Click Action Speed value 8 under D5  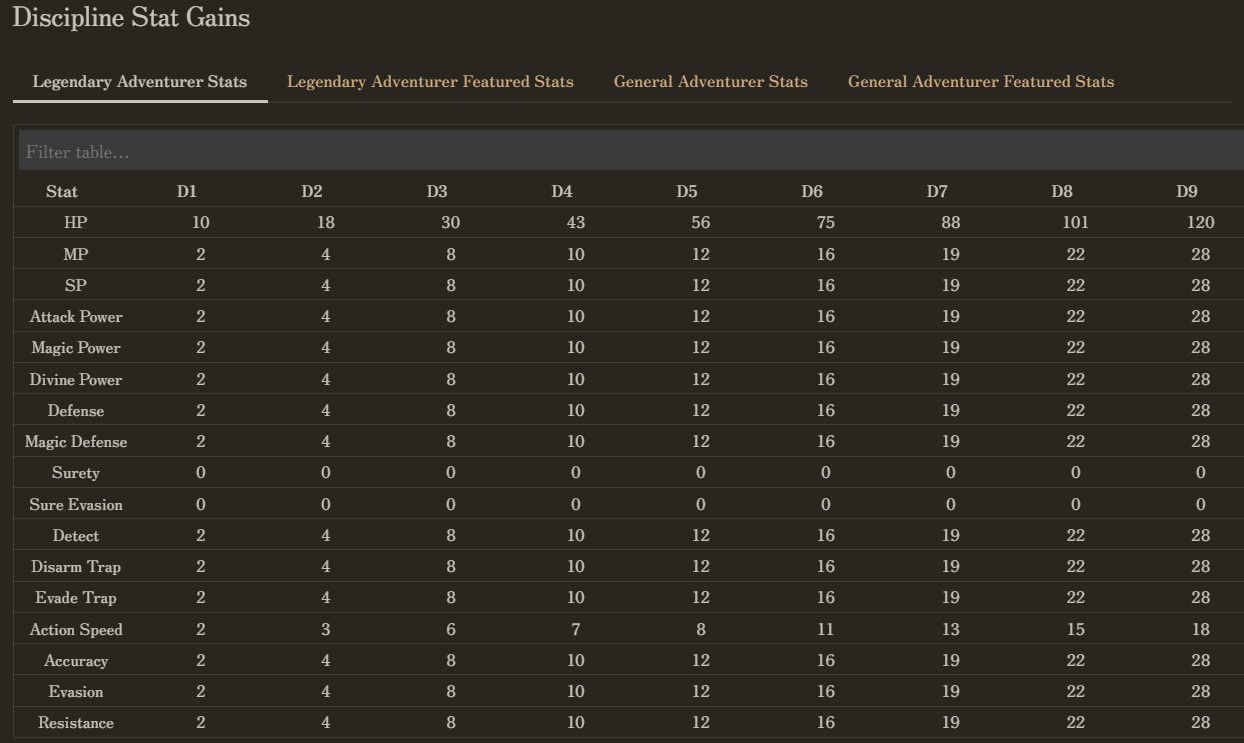[701, 630]
